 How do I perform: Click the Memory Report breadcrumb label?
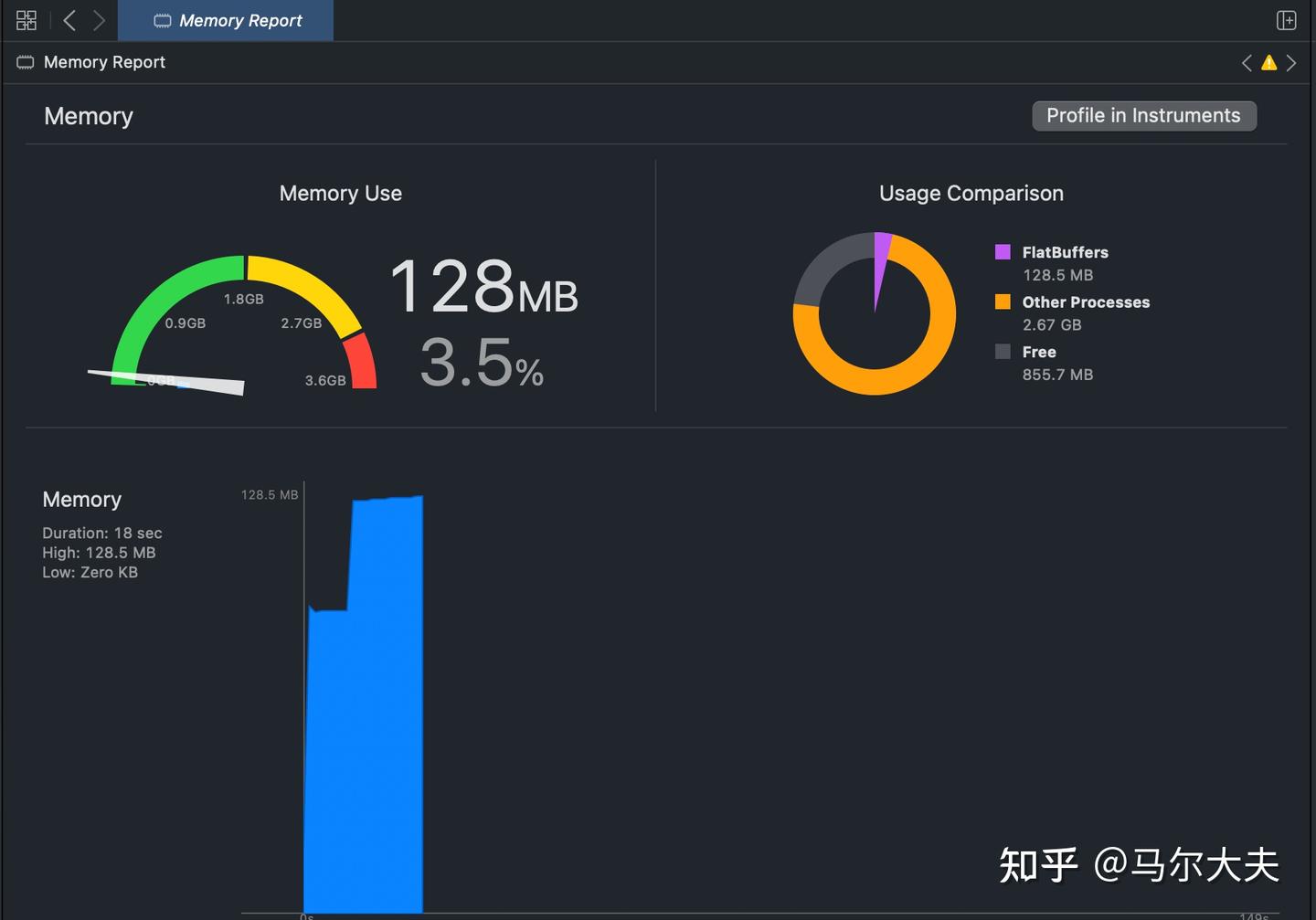[104, 62]
